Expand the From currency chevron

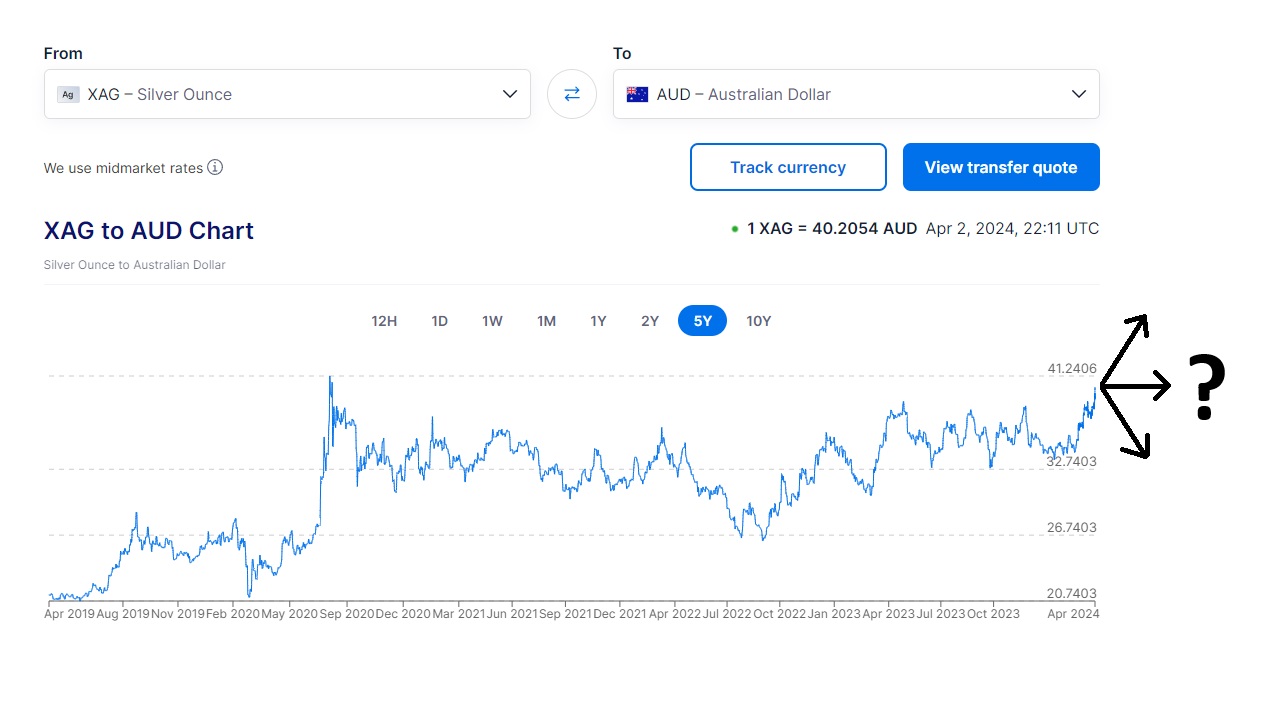[509, 94]
